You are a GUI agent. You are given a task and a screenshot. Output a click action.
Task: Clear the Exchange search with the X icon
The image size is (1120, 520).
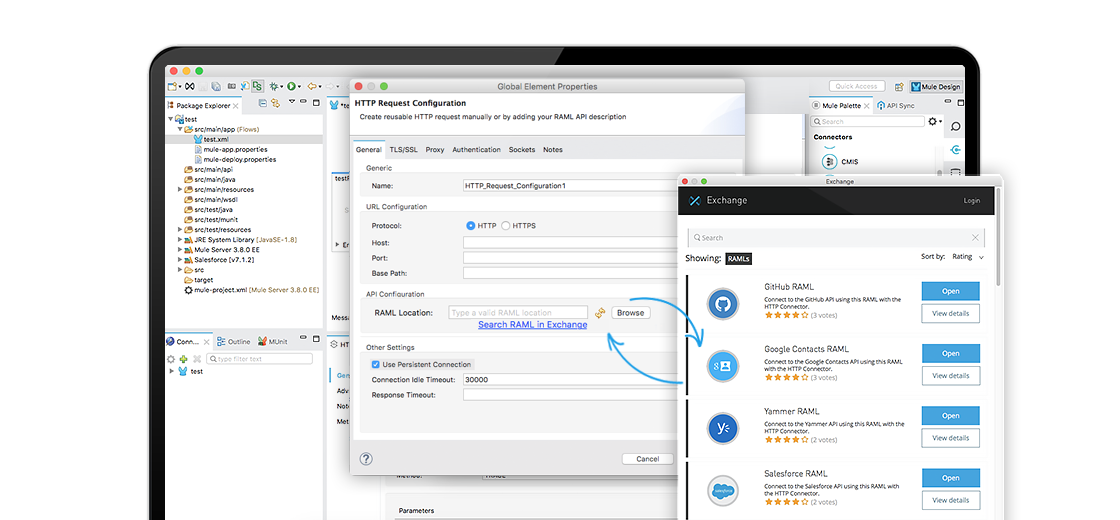pyautogui.click(x=975, y=237)
